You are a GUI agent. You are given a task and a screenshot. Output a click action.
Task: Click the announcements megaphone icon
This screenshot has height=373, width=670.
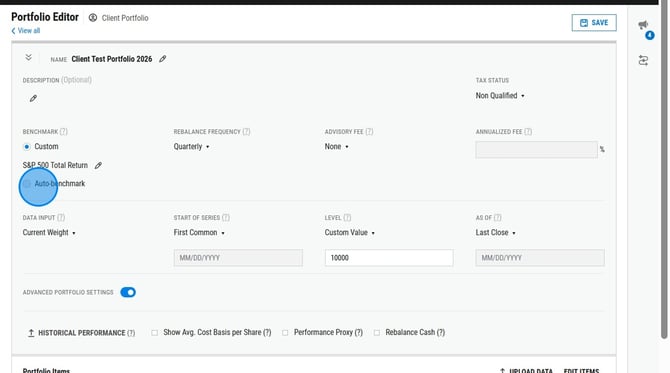click(x=643, y=25)
